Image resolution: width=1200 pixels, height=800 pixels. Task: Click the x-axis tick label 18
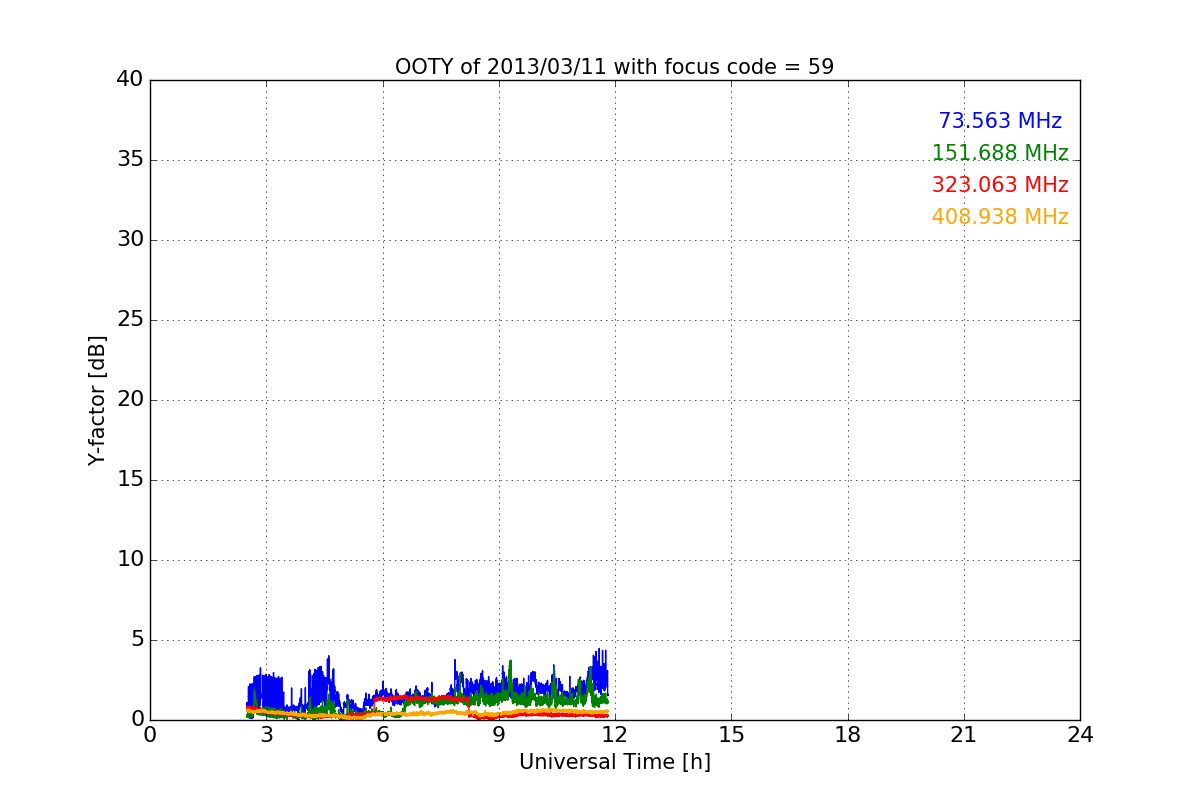[848, 735]
